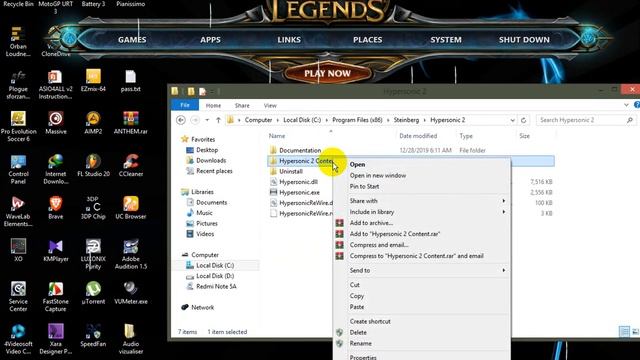Expand the Share with submenu arrow
Viewport: 640px width, 360px height.
[x=504, y=201]
